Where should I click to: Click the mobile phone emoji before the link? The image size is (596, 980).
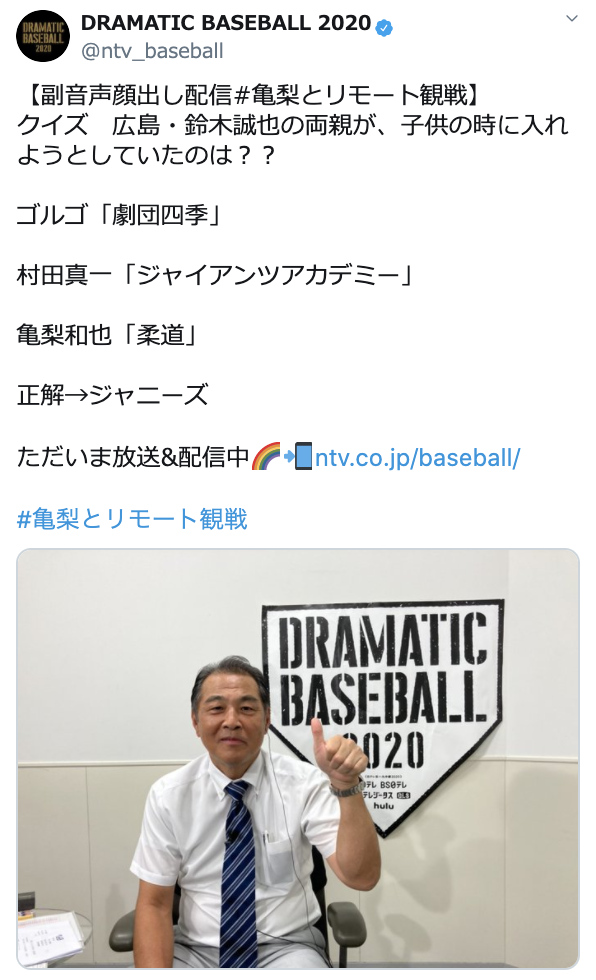(x=303, y=456)
